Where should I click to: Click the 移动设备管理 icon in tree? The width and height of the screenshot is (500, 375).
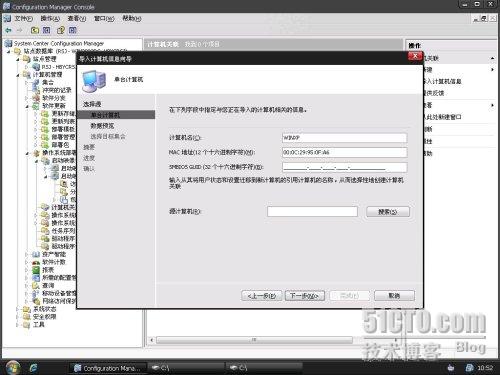tap(36, 293)
